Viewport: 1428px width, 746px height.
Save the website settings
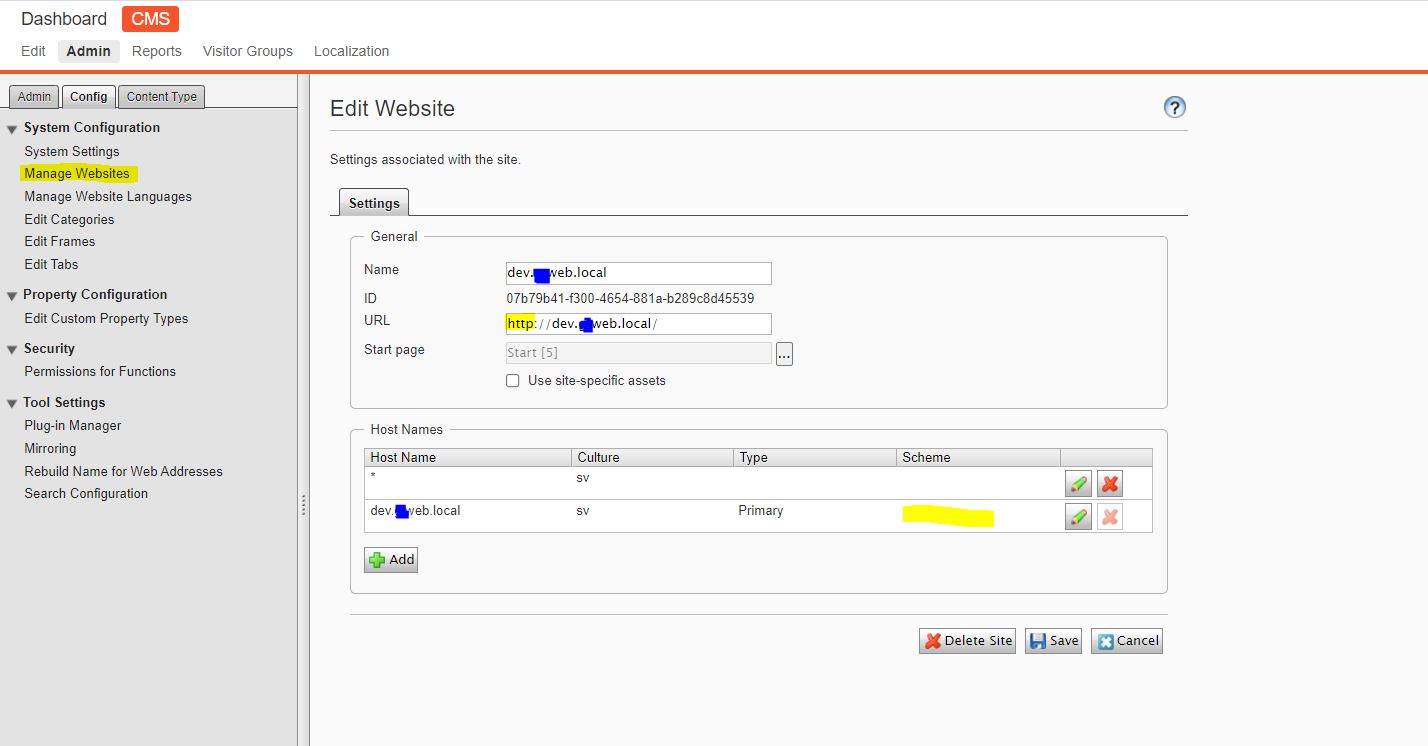[x=1053, y=641]
